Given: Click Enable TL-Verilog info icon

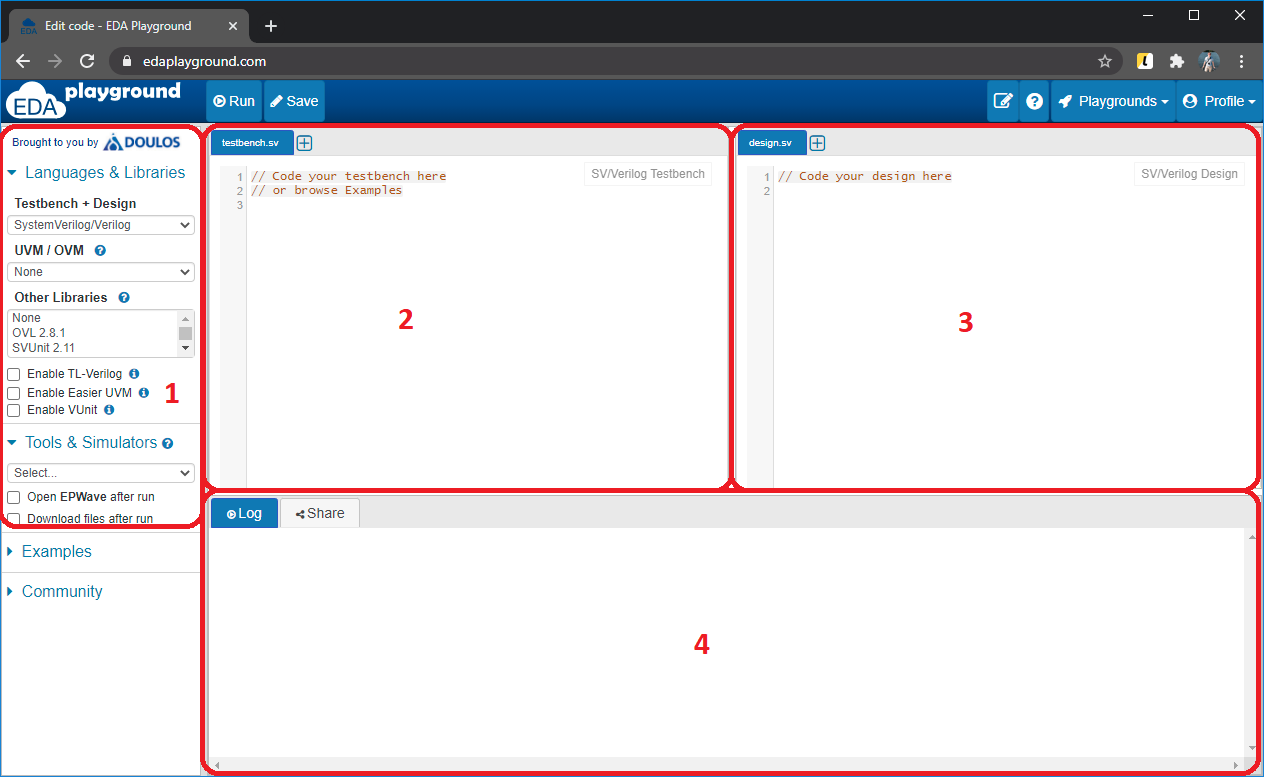Looking at the screenshot, I should coord(134,374).
